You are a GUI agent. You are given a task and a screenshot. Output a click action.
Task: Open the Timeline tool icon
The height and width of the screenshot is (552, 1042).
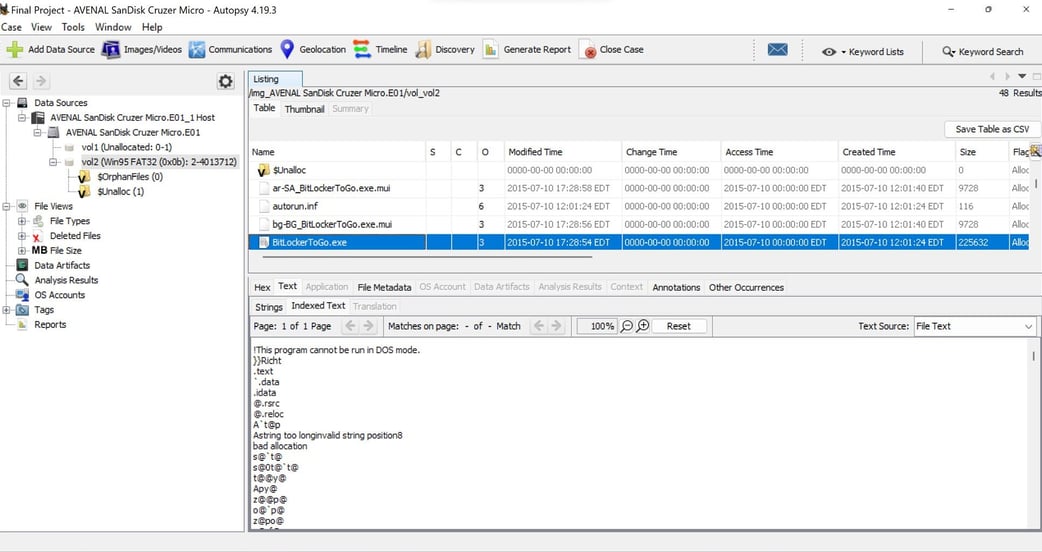(362, 49)
